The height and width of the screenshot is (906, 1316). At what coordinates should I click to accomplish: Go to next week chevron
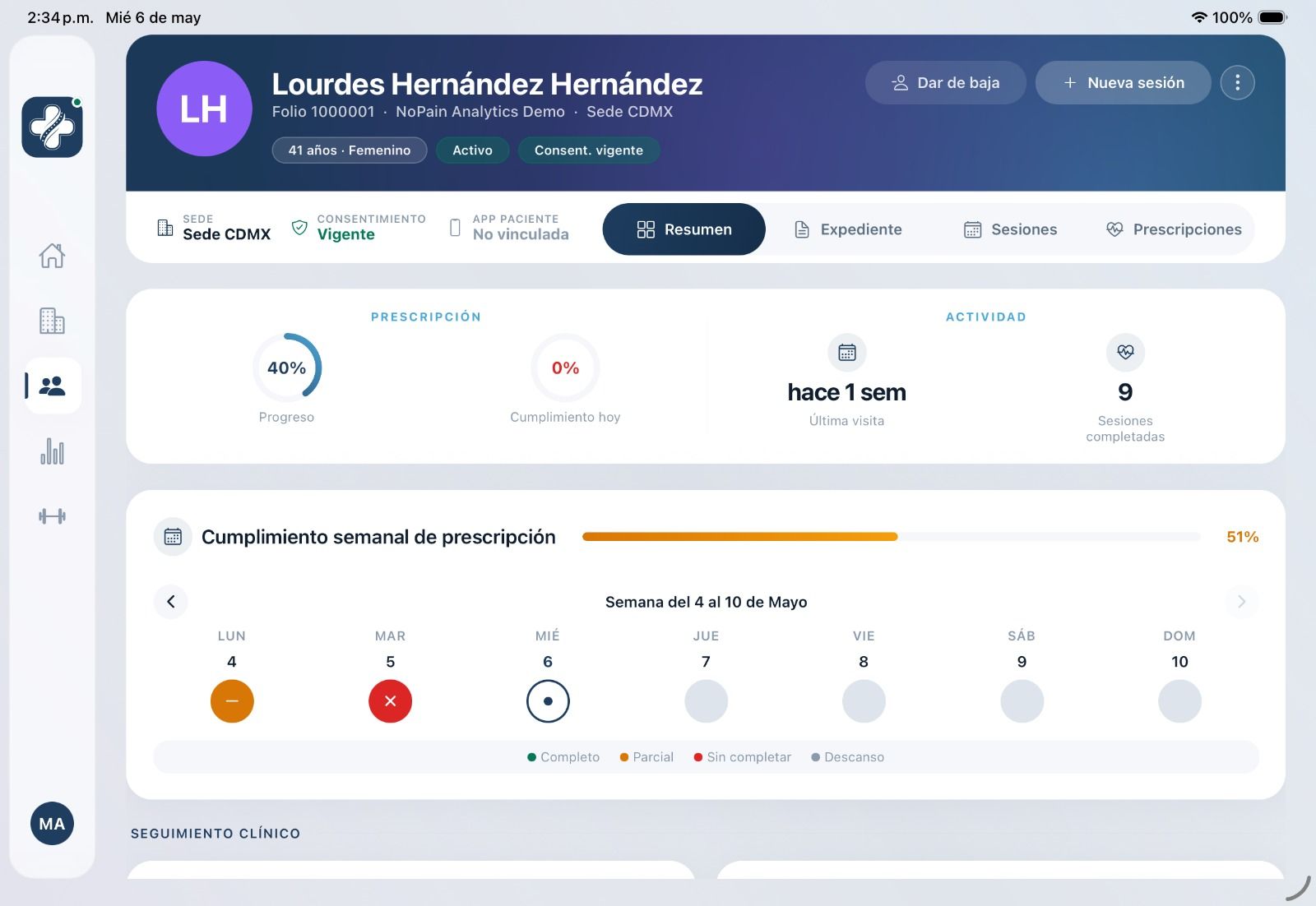point(1242,602)
